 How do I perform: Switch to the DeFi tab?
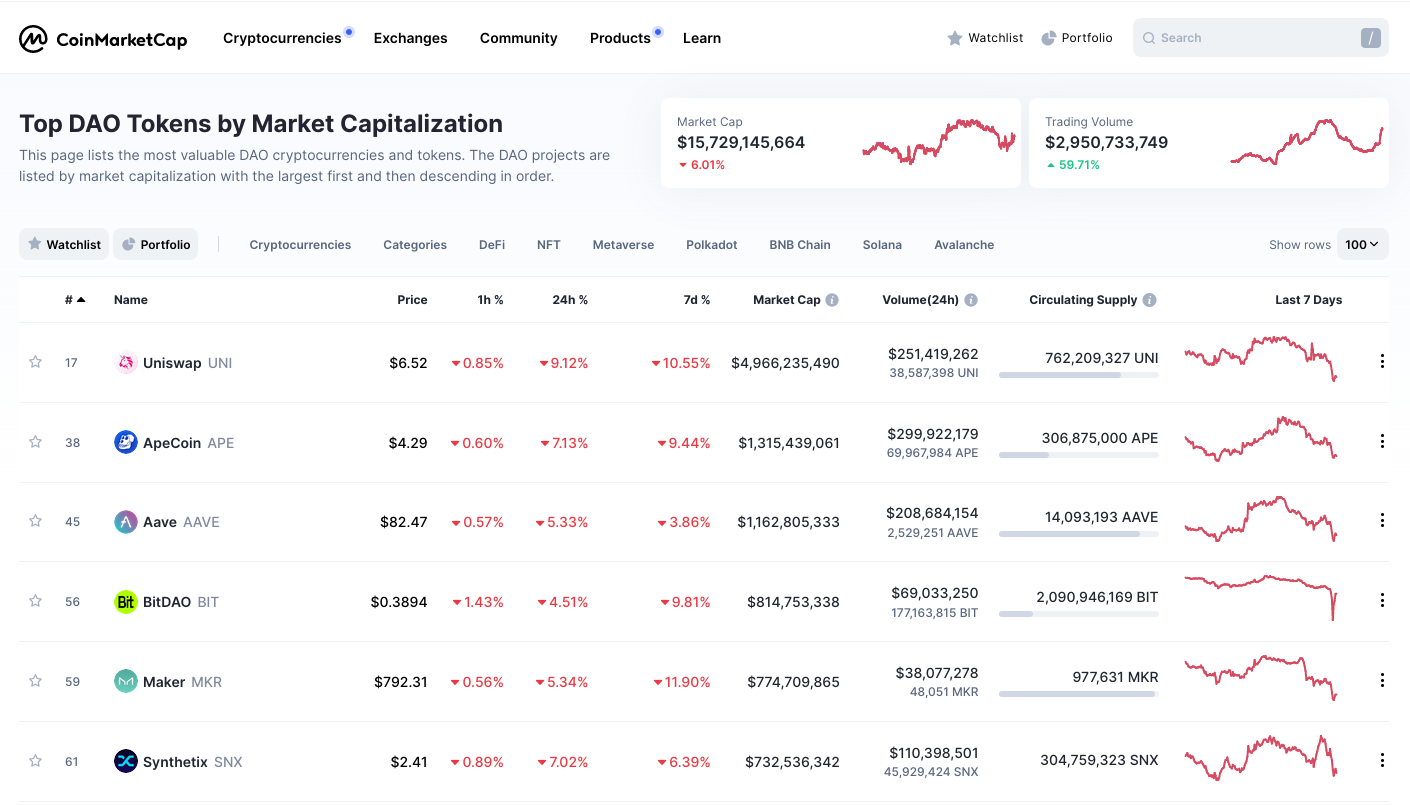[x=492, y=245]
